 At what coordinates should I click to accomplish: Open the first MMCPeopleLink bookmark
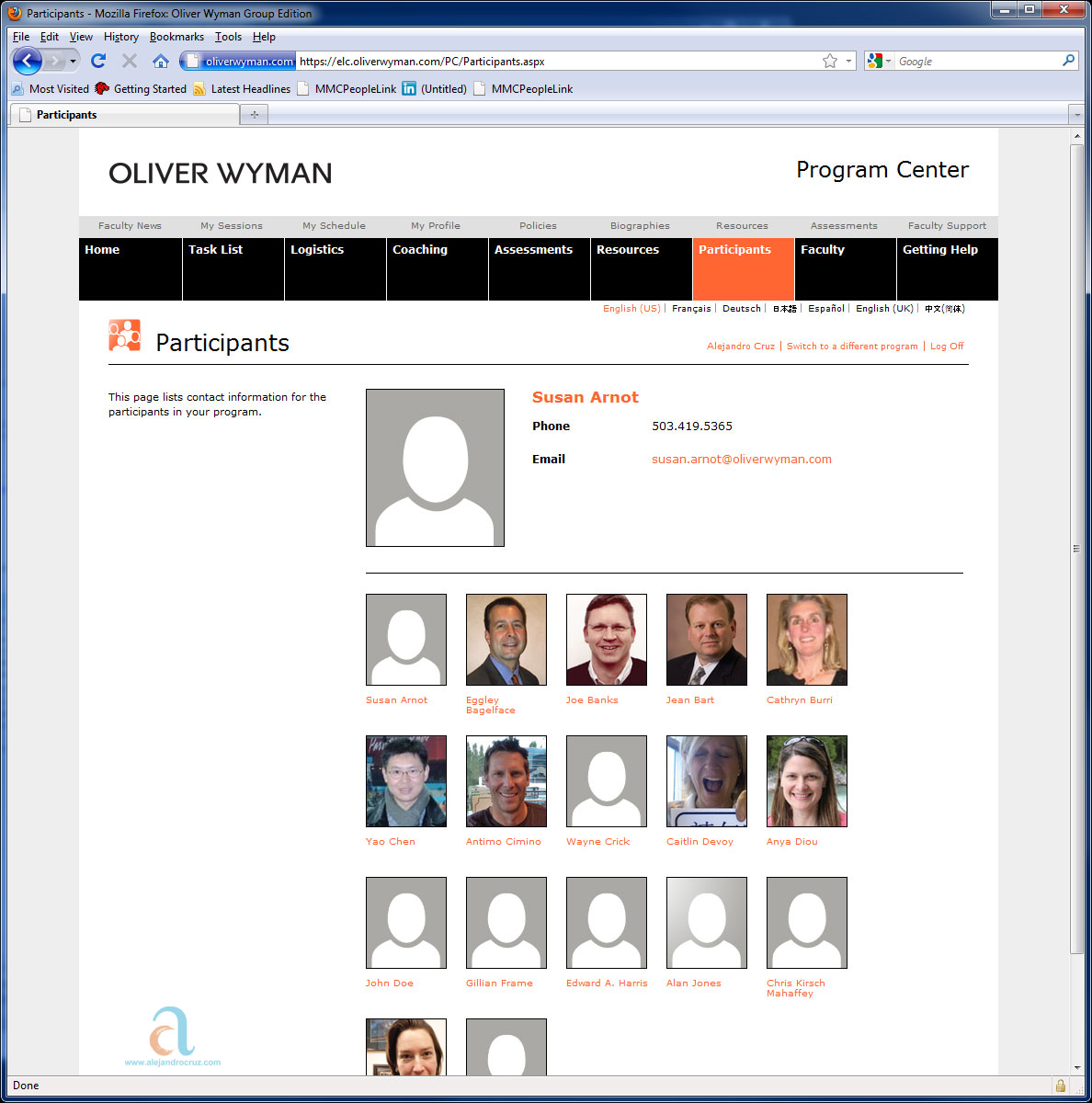coord(347,89)
